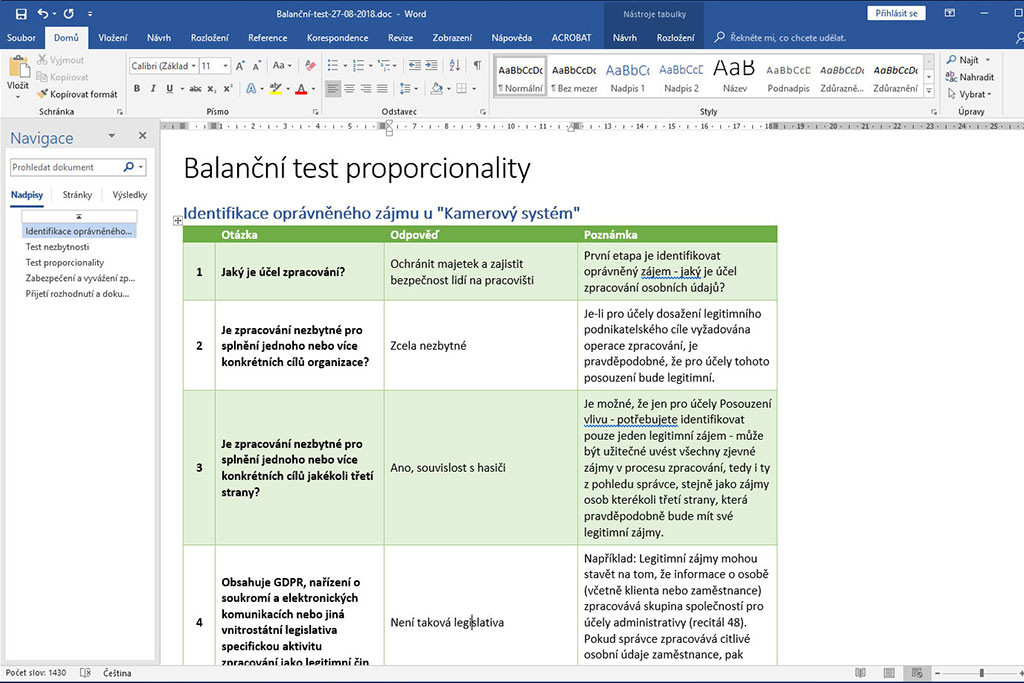This screenshot has width=1024, height=683.
Task: Redo the last action
Action: [69, 14]
